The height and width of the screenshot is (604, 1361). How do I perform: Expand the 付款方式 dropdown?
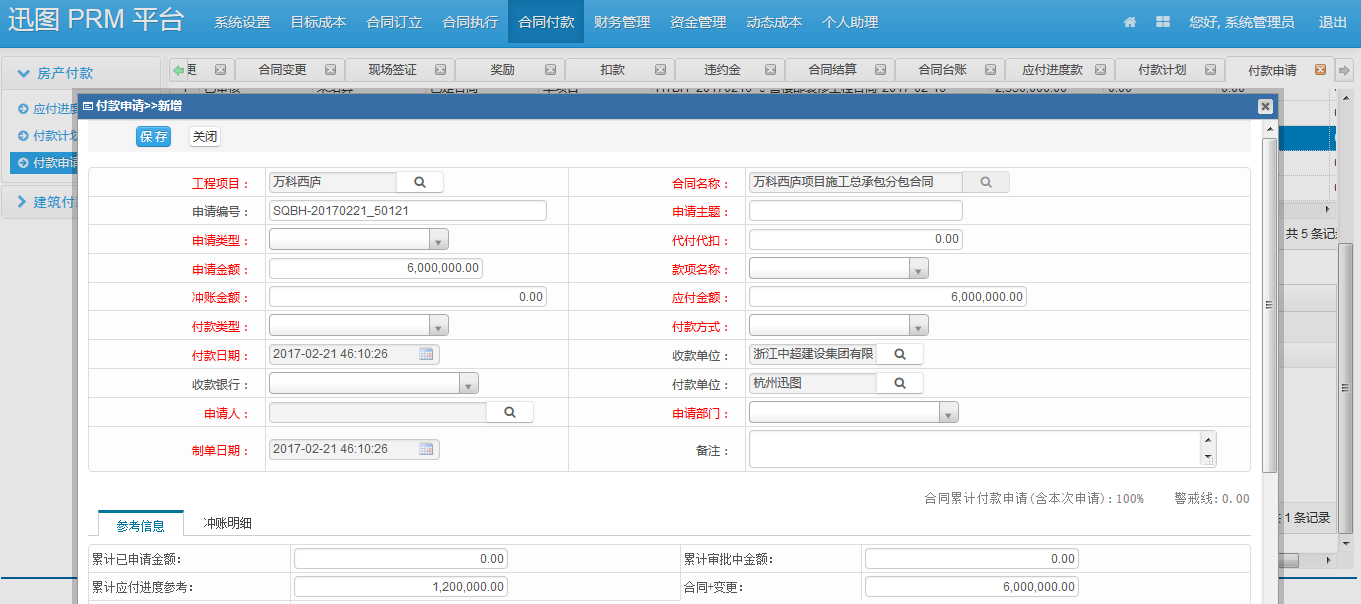click(x=918, y=326)
